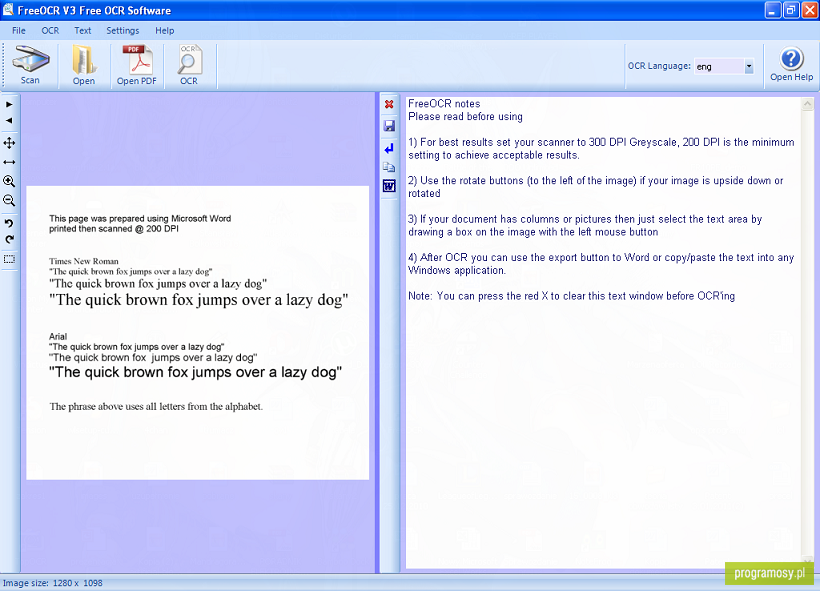Viewport: 820px width, 591px height.
Task: Zoom out of the scanned image
Action: (x=9, y=200)
